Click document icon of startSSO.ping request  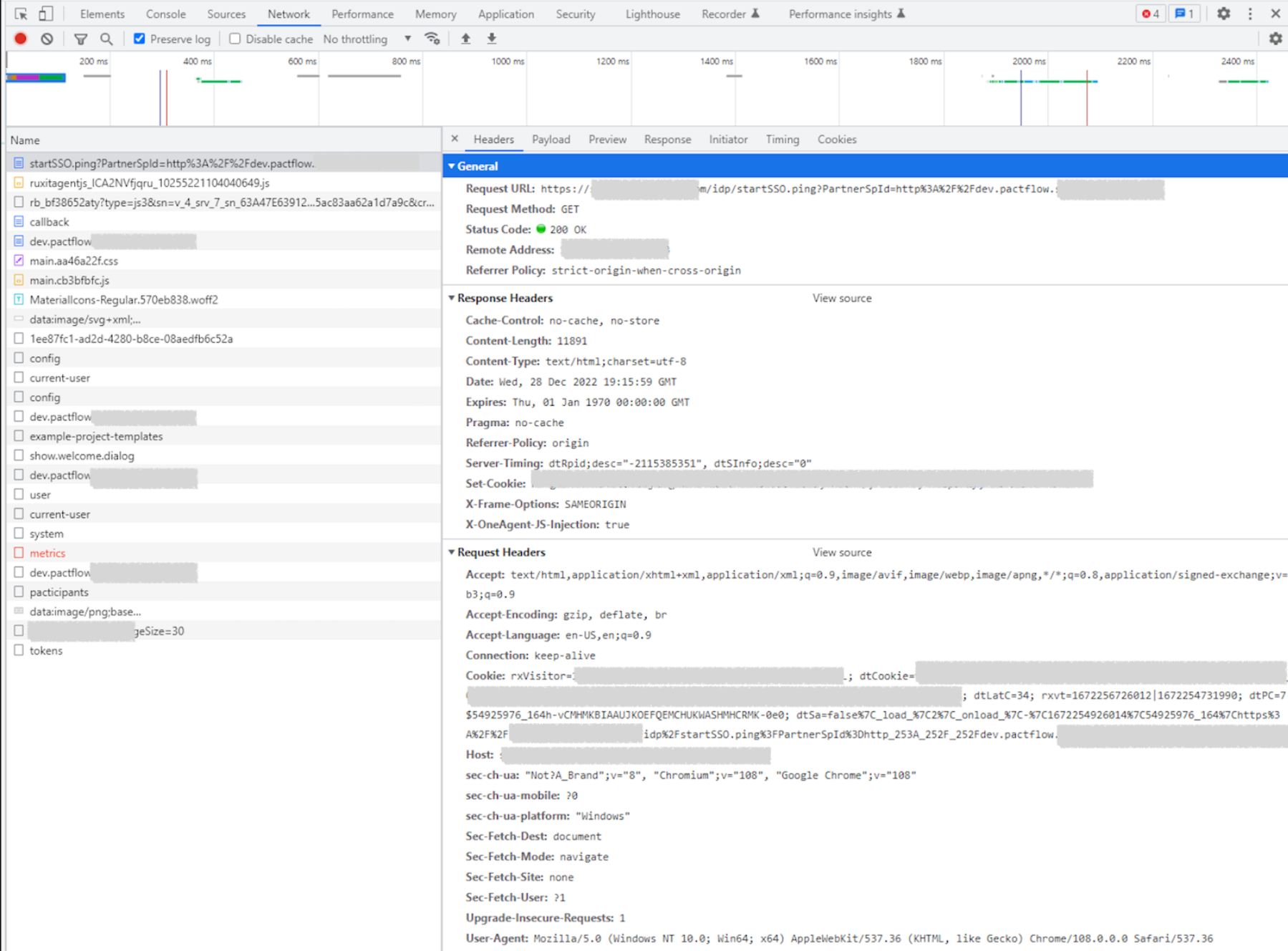click(19, 163)
